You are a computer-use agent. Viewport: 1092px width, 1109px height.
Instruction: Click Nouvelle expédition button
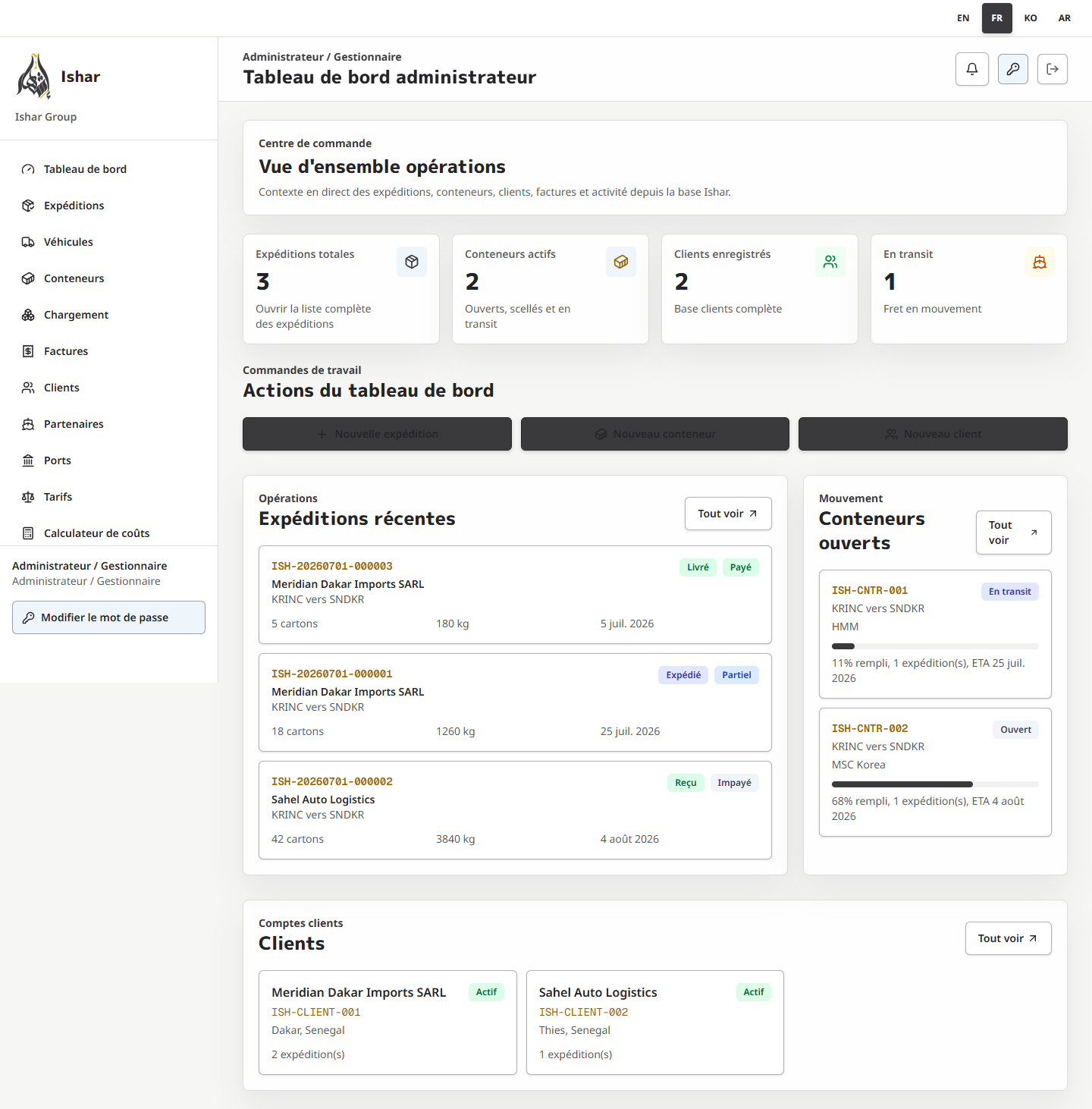coord(377,434)
